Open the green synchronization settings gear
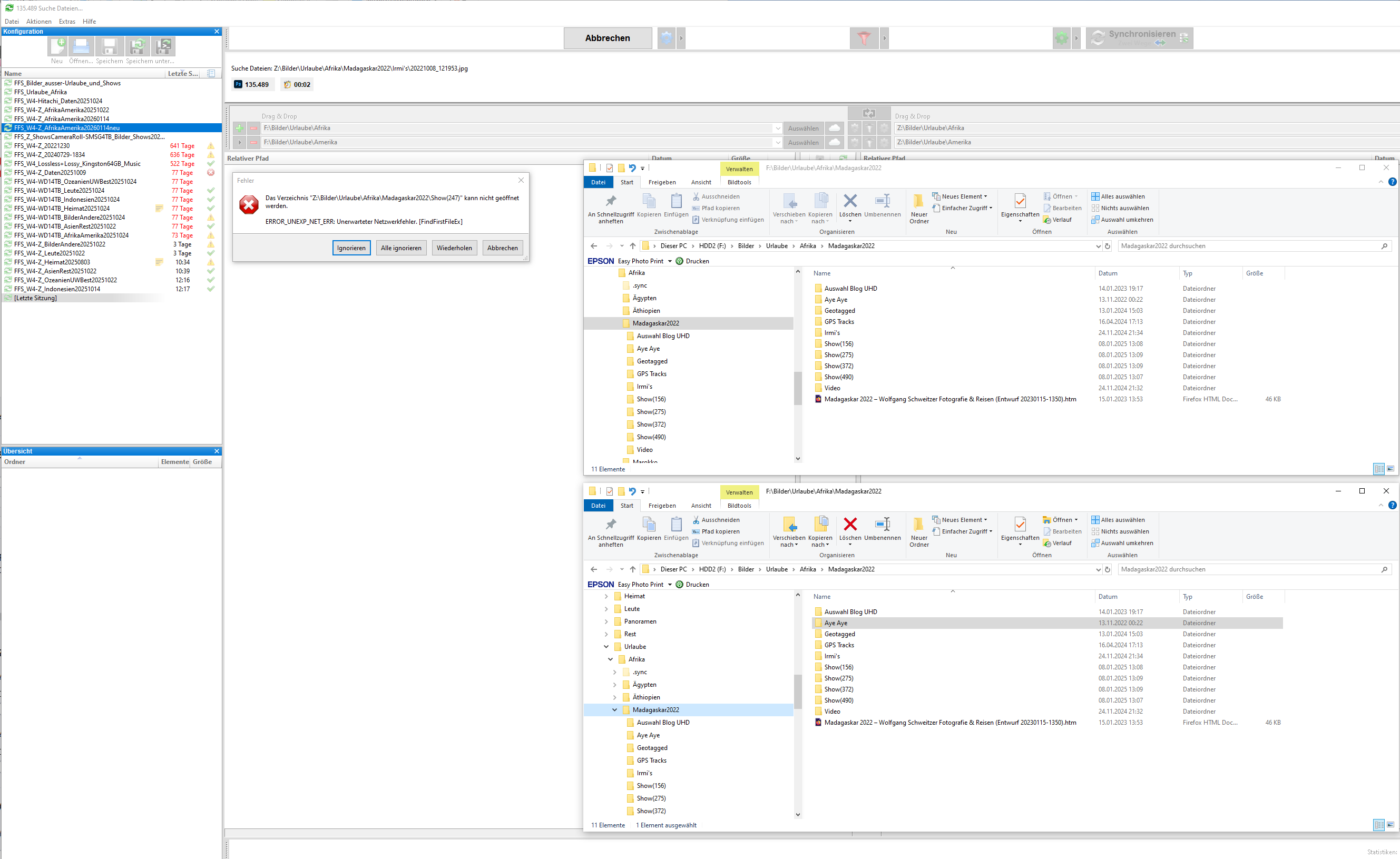Screen dimensions: 1400x859 coord(1061,38)
